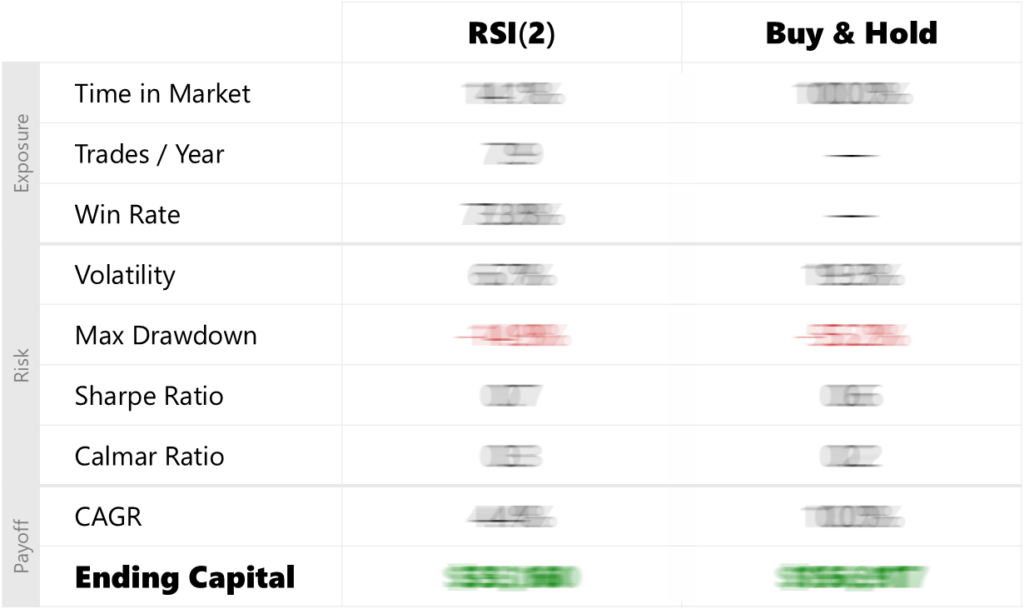Image resolution: width=1024 pixels, height=609 pixels.
Task: Select the Sharpe Ratio row label
Action: click(149, 396)
